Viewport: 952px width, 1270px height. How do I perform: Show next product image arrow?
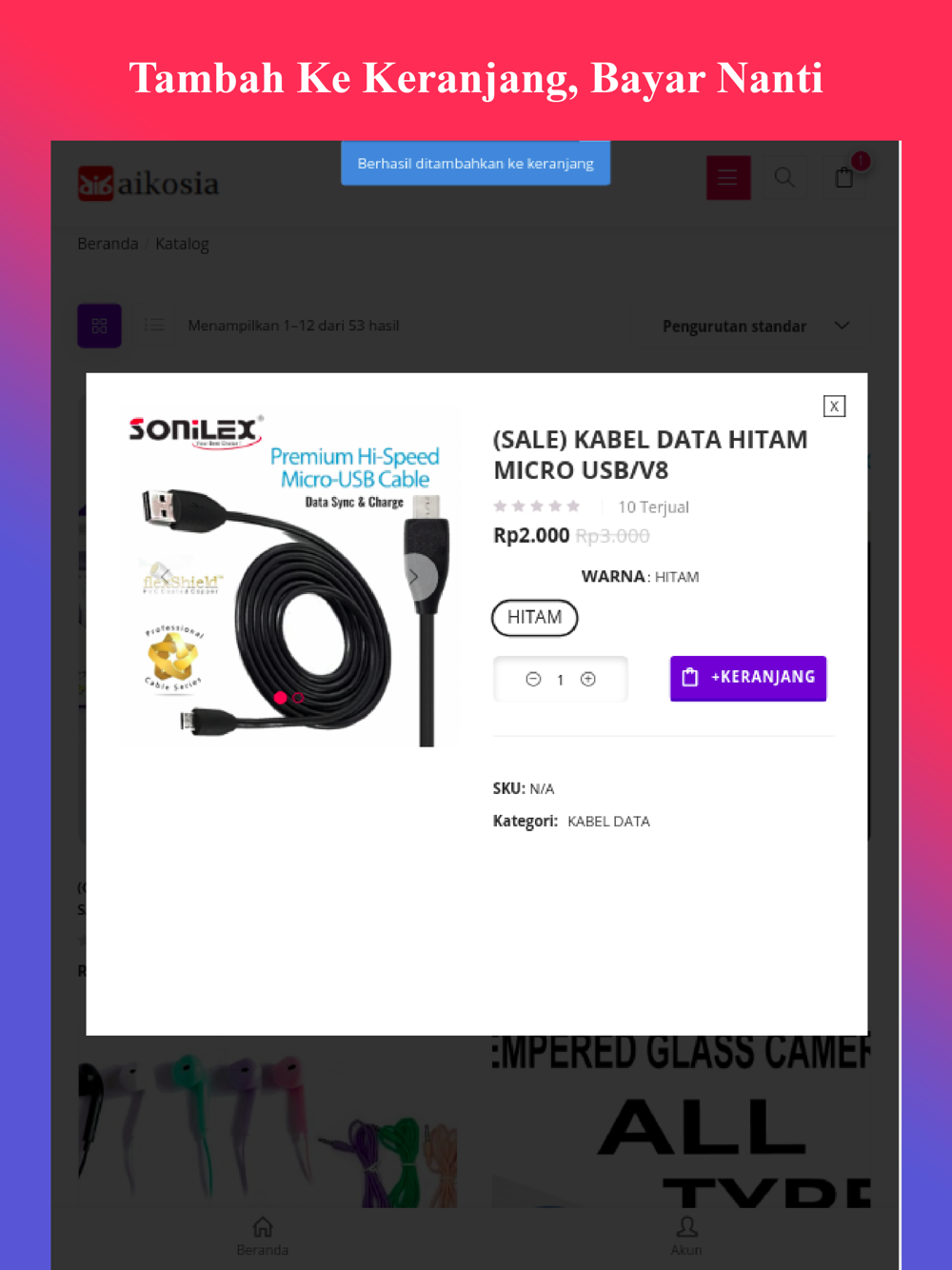tap(415, 576)
